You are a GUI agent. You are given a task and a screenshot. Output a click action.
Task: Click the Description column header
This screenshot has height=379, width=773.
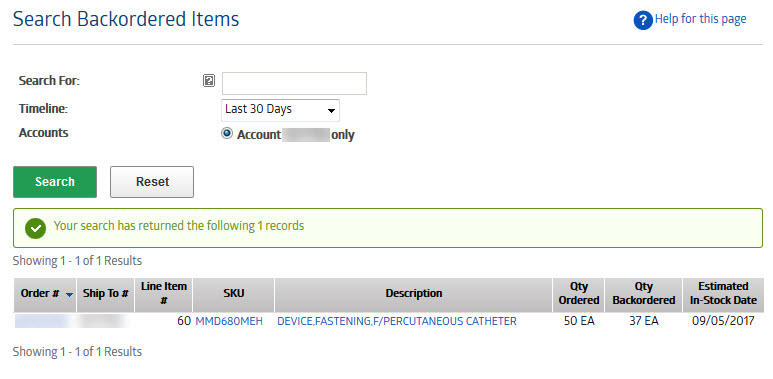coord(414,294)
